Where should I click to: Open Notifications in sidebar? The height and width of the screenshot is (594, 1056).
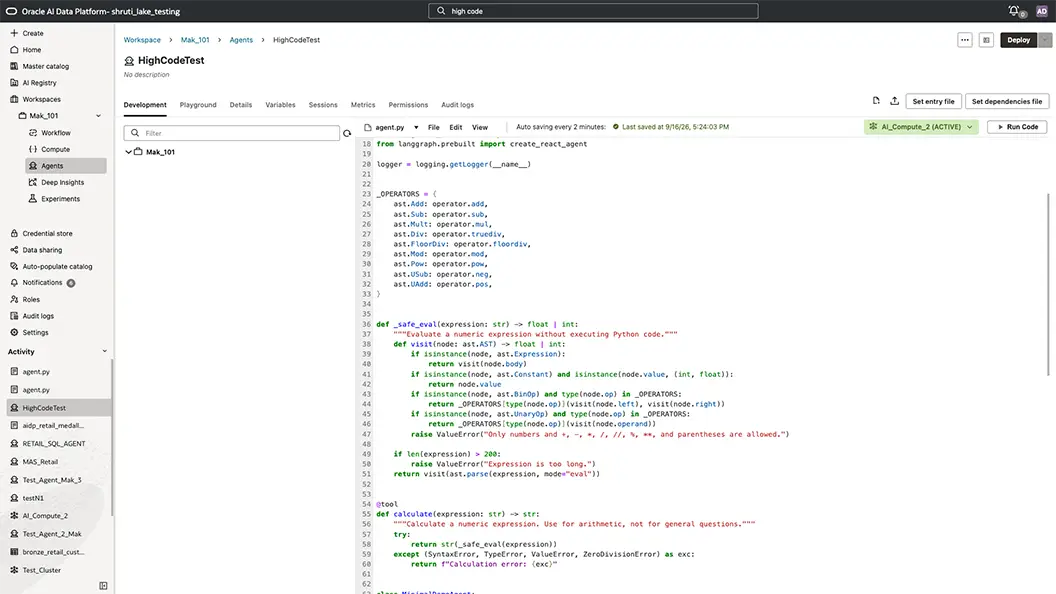(x=42, y=283)
